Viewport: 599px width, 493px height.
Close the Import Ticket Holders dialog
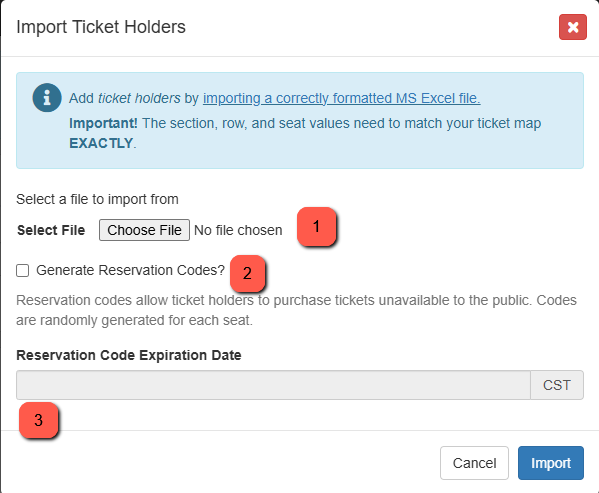573,27
